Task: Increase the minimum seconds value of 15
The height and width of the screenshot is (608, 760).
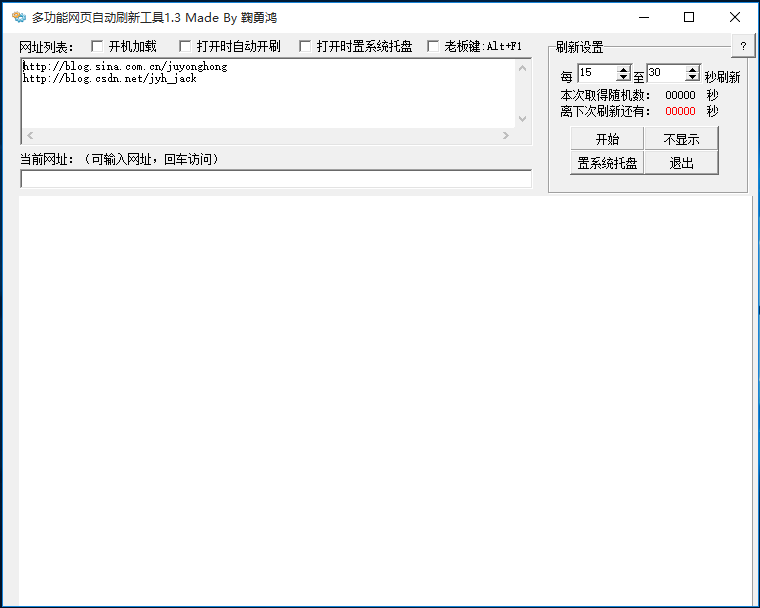Action: [x=623, y=69]
